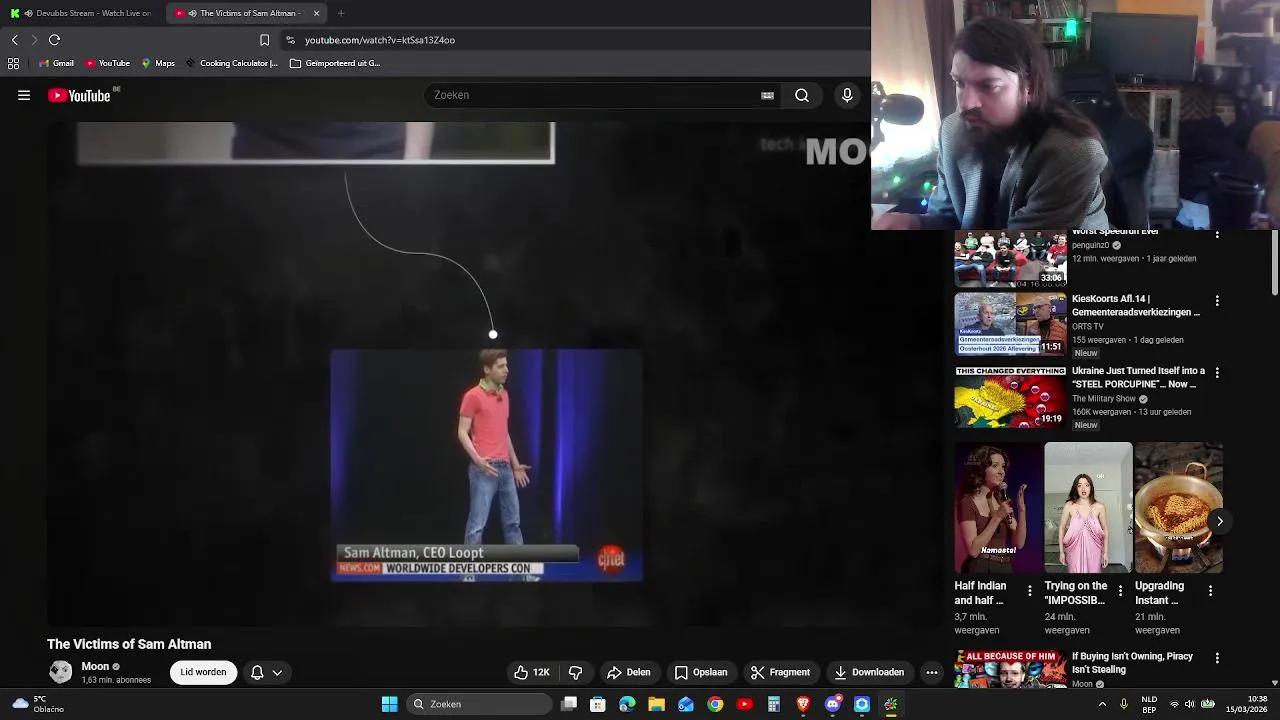Open If Buying Isn't Owning video title

point(1132,663)
